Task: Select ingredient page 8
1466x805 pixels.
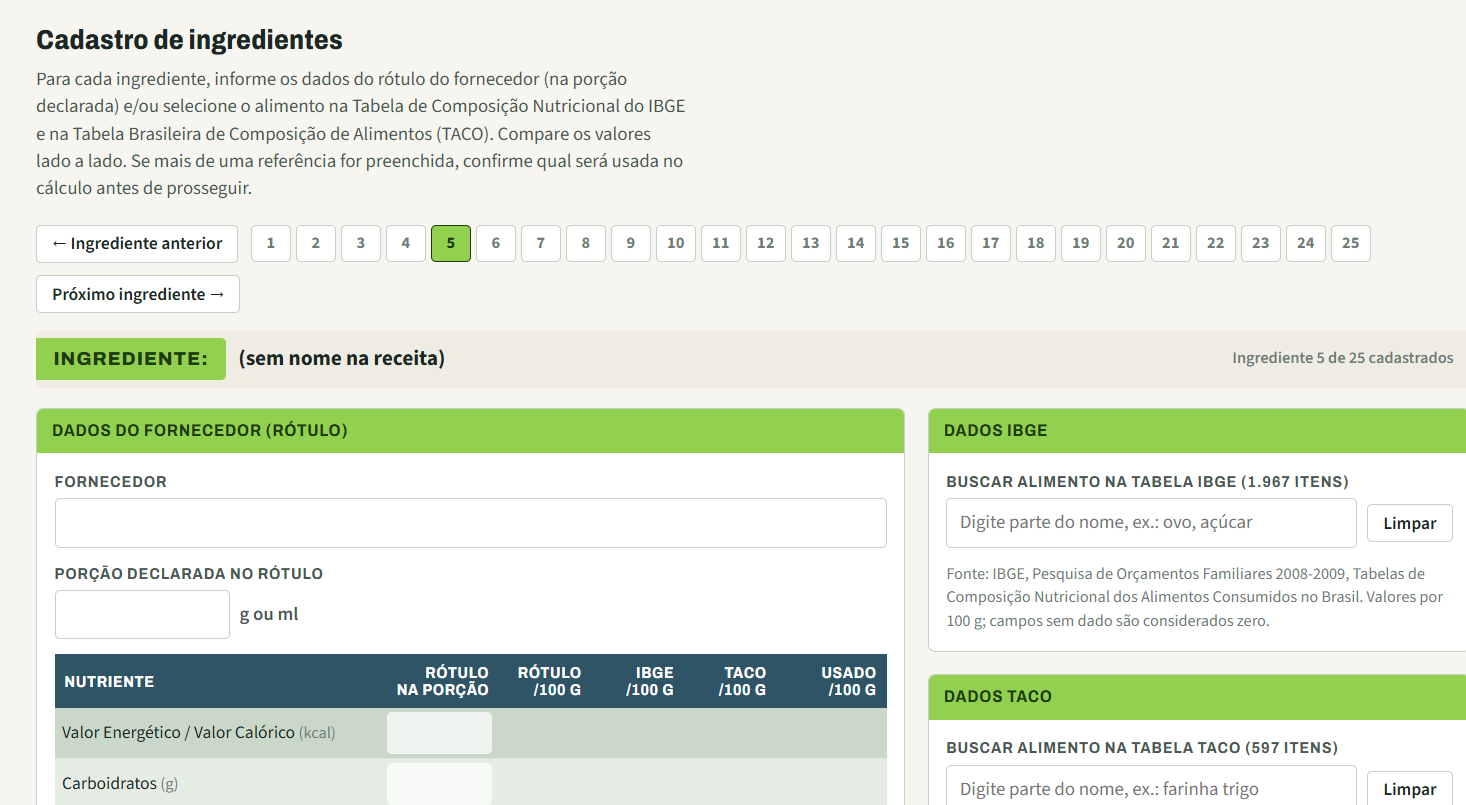Action: click(x=586, y=243)
